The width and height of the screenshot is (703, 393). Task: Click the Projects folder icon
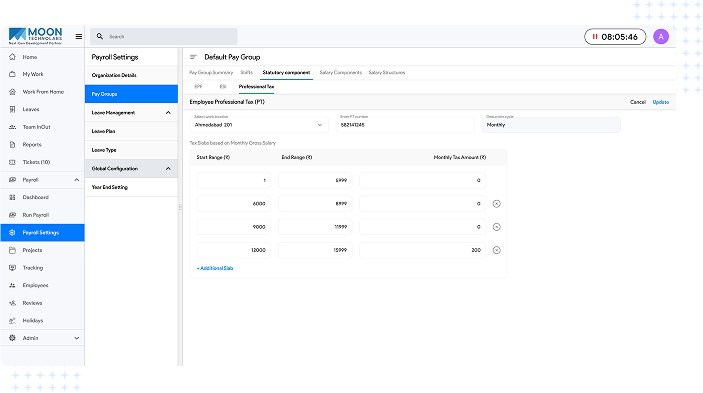click(13, 250)
